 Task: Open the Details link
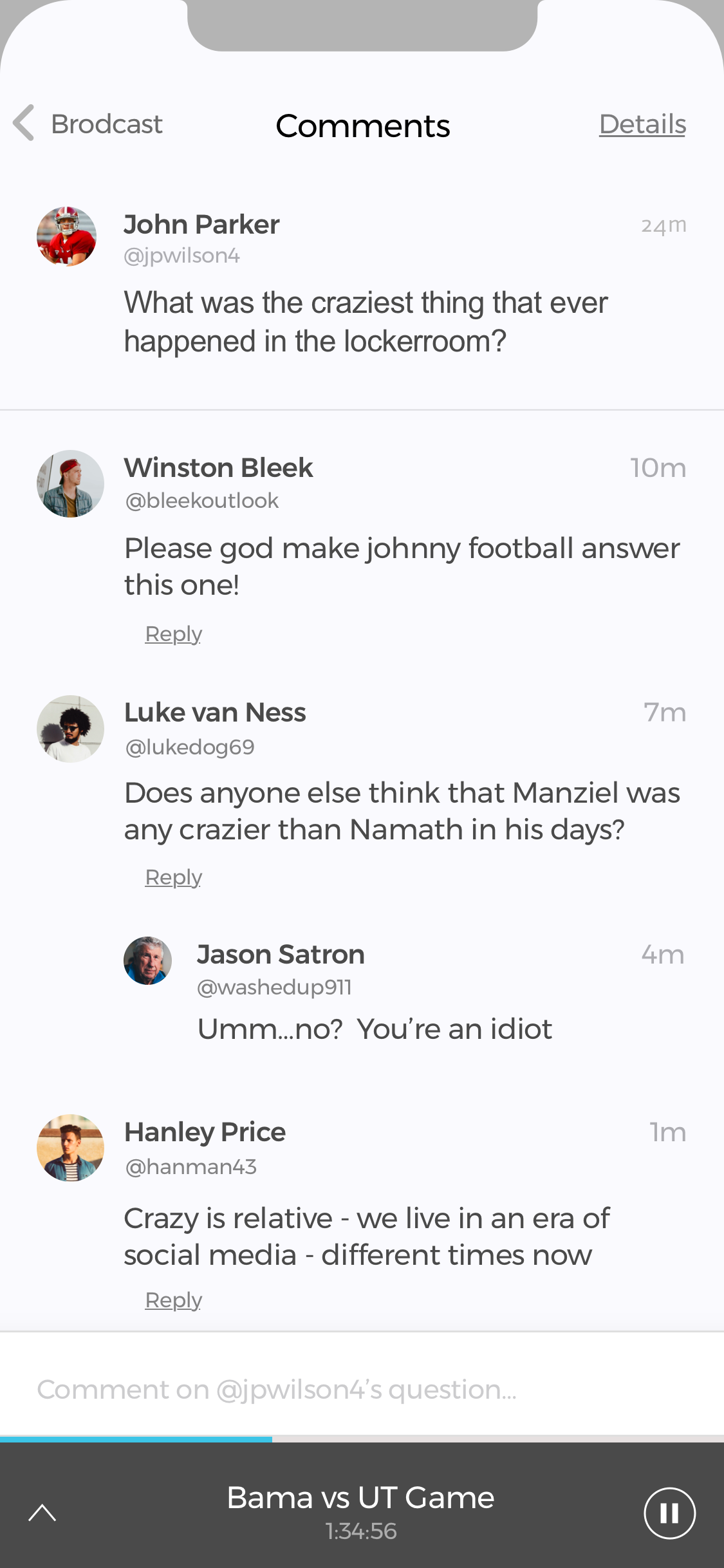point(642,124)
